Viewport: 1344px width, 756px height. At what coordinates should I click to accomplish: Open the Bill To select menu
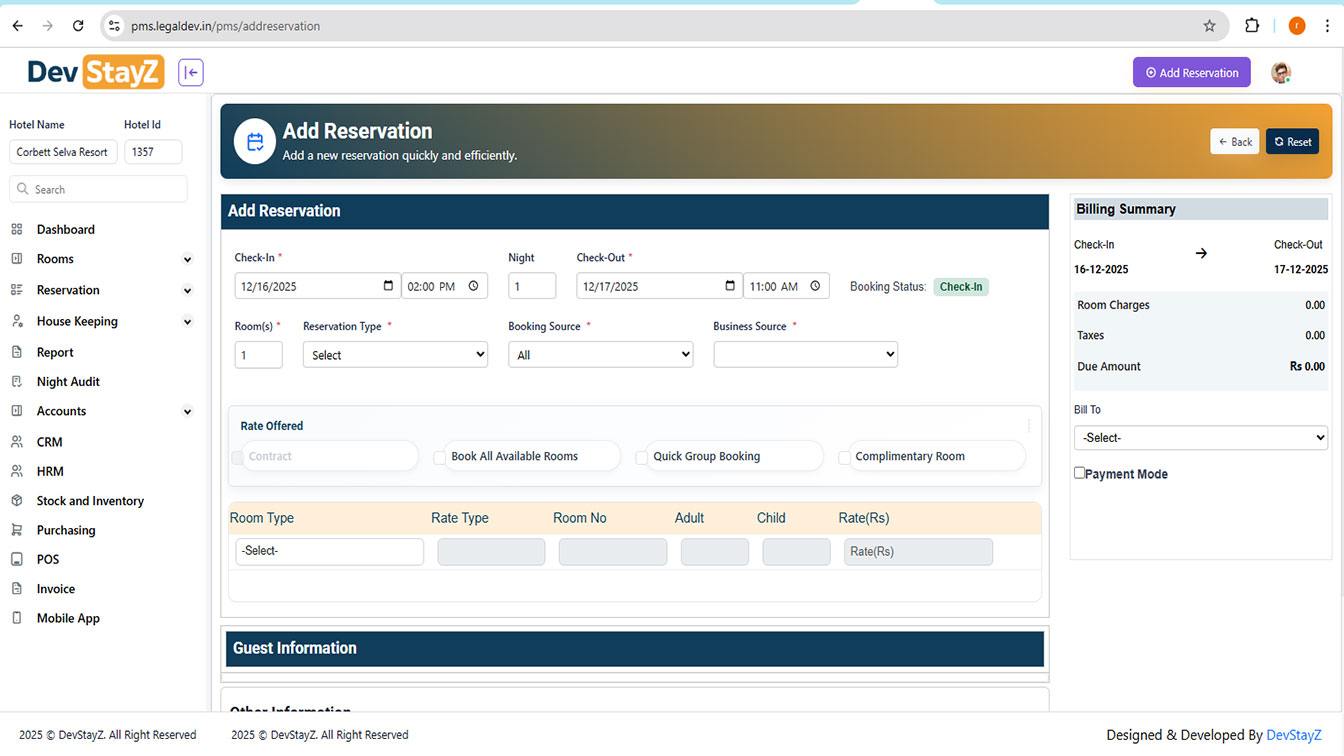1200,437
